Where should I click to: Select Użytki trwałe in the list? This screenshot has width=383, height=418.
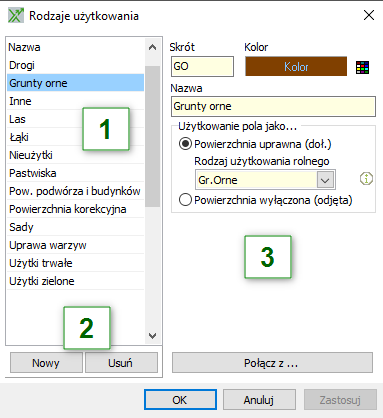coord(76,263)
